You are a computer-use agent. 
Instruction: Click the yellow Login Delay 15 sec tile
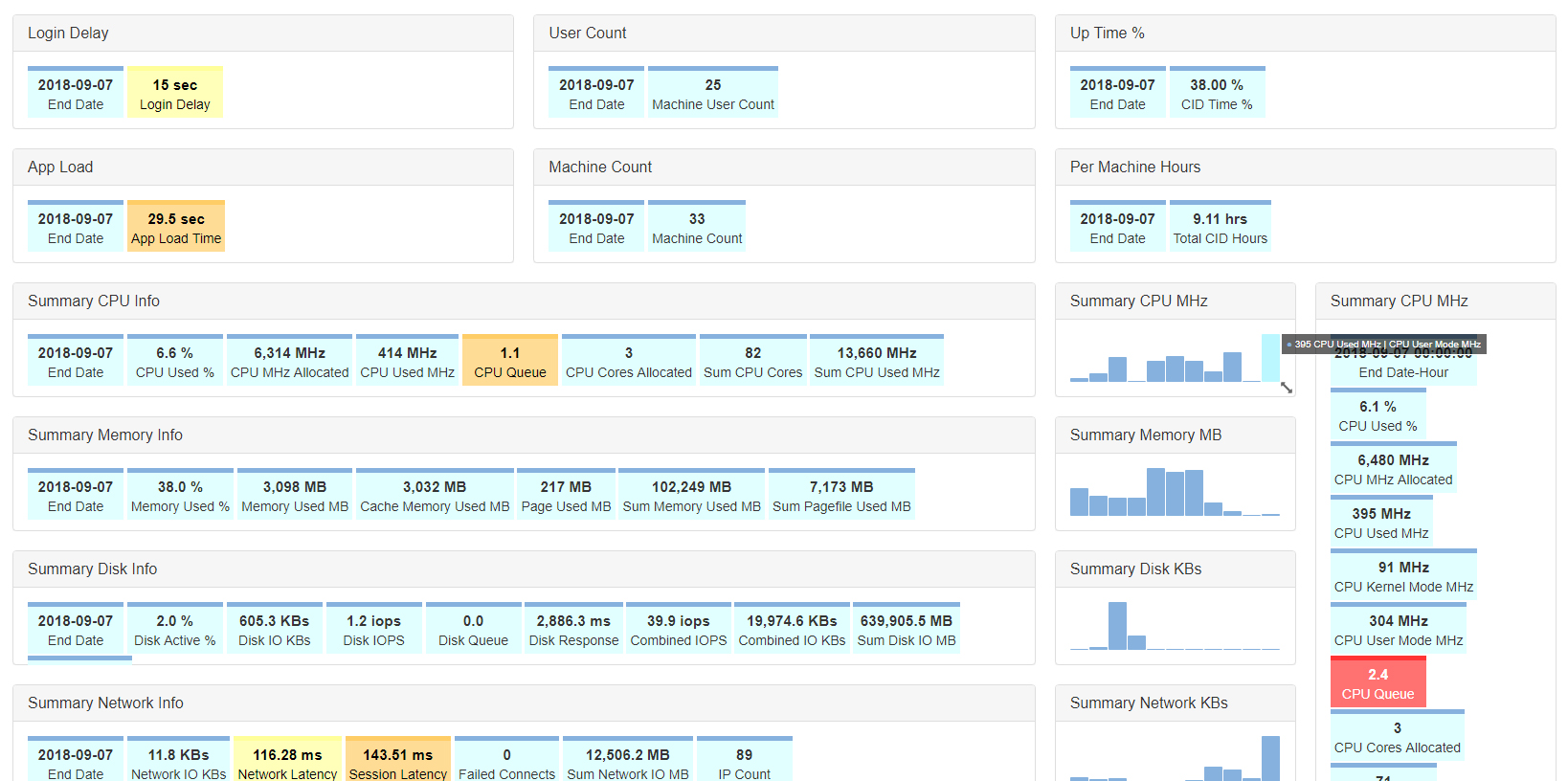pyautogui.click(x=175, y=92)
